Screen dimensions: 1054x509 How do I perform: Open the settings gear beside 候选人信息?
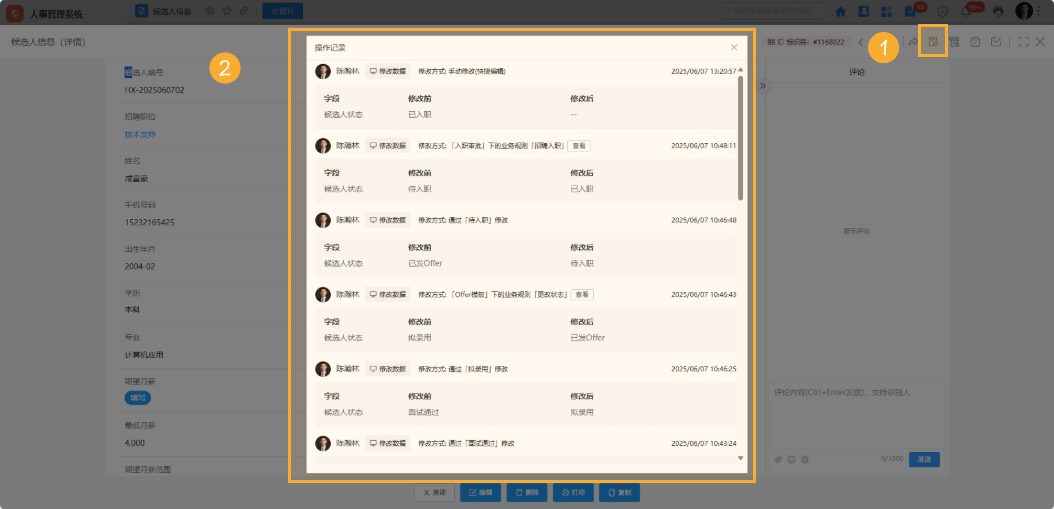[x=210, y=11]
